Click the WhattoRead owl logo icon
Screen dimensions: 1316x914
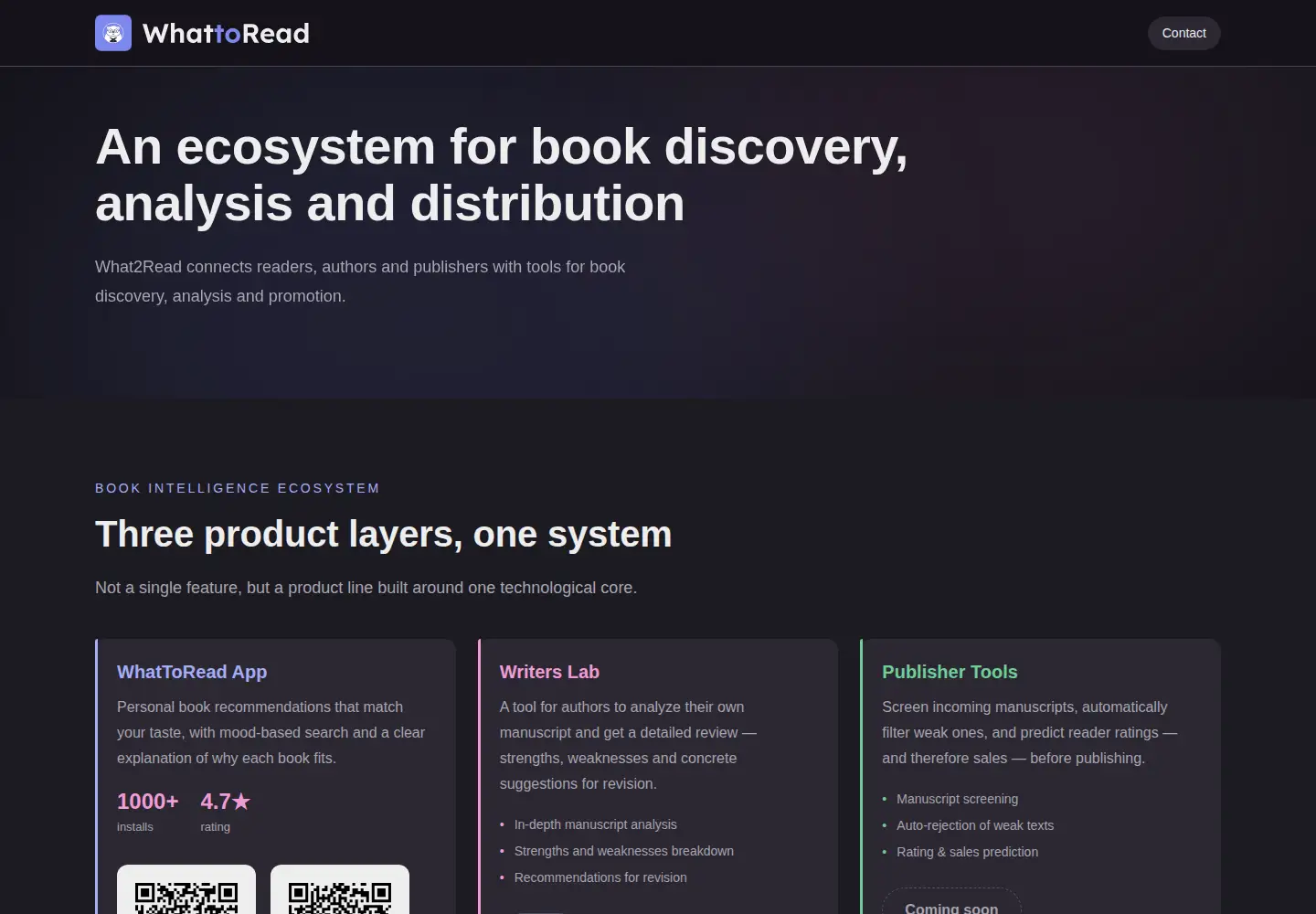click(x=113, y=33)
